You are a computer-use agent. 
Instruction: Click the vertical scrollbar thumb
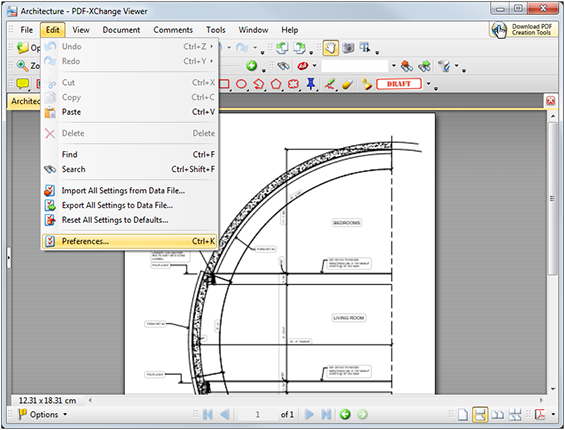553,198
